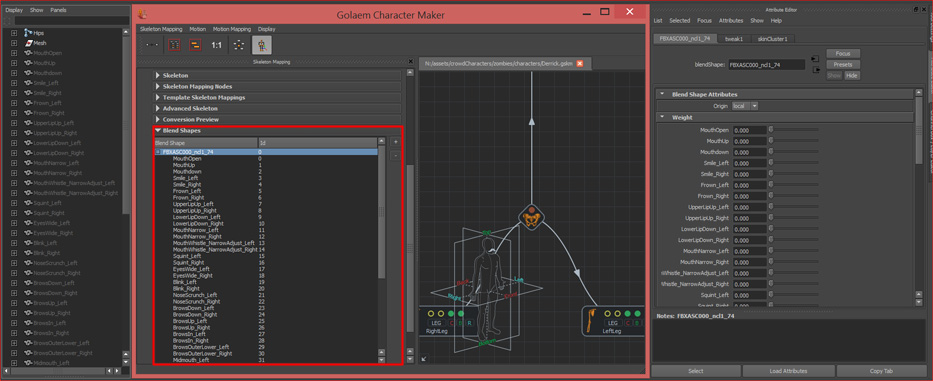Open the Attributes menu in Attribute Editor
Viewport: 933px width, 381px height.
coord(731,20)
